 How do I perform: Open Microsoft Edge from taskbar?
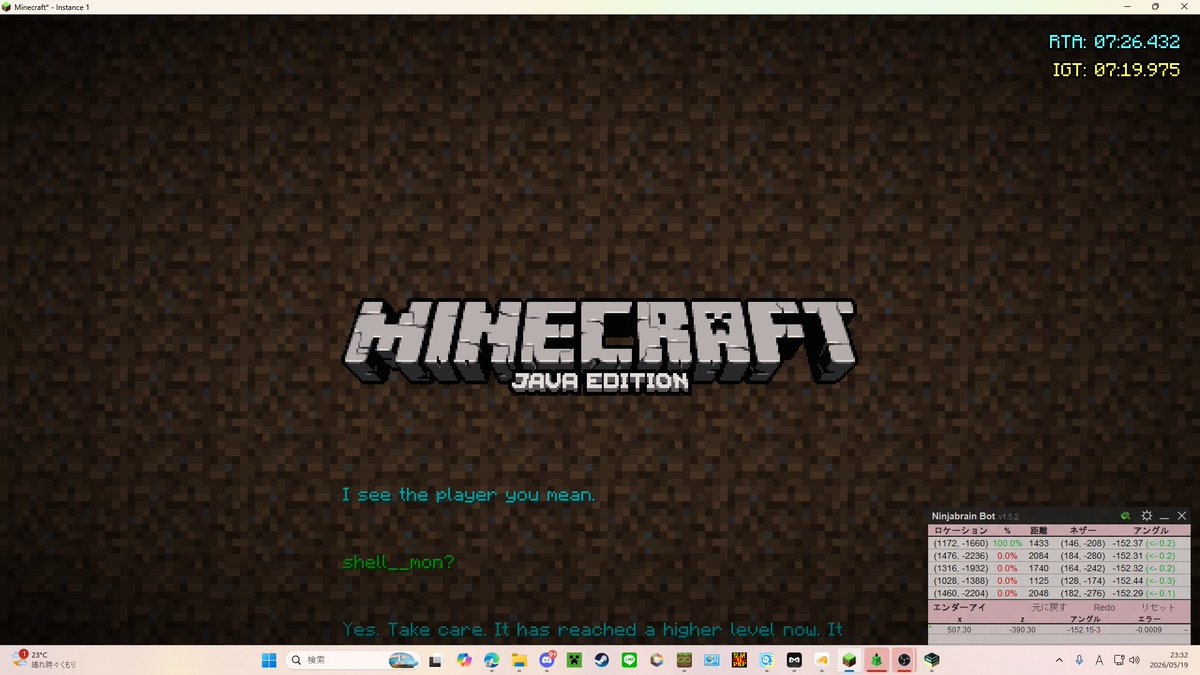(x=491, y=660)
